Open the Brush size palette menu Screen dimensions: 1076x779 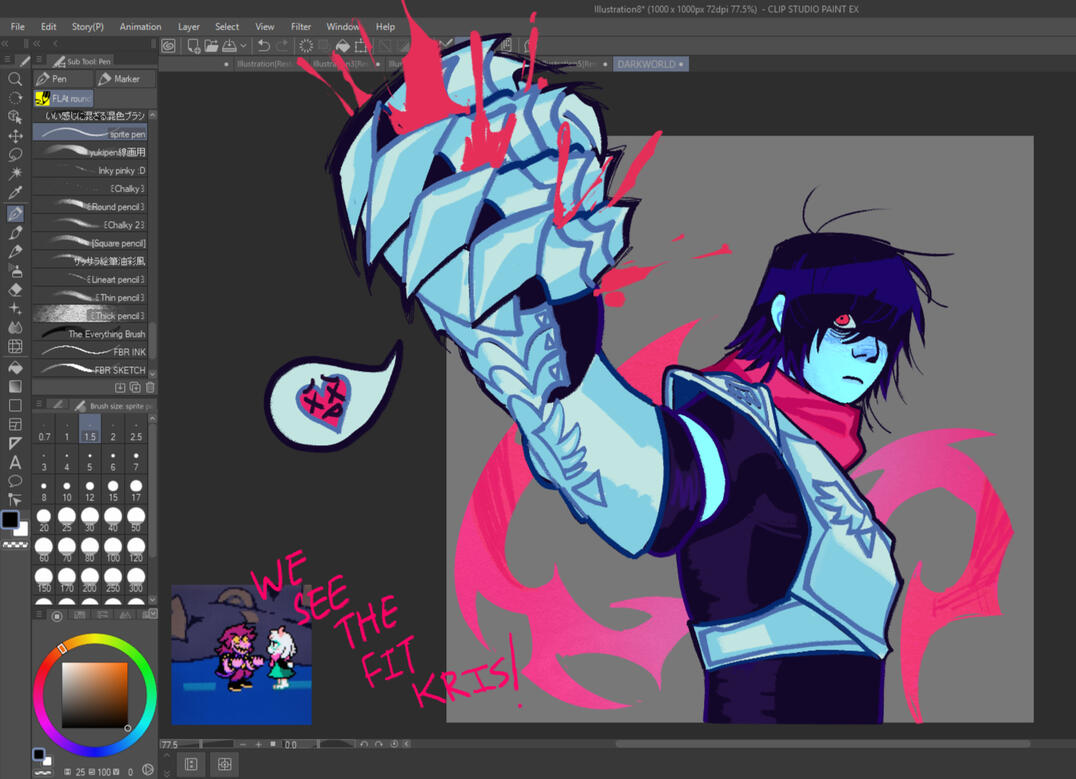(x=39, y=404)
